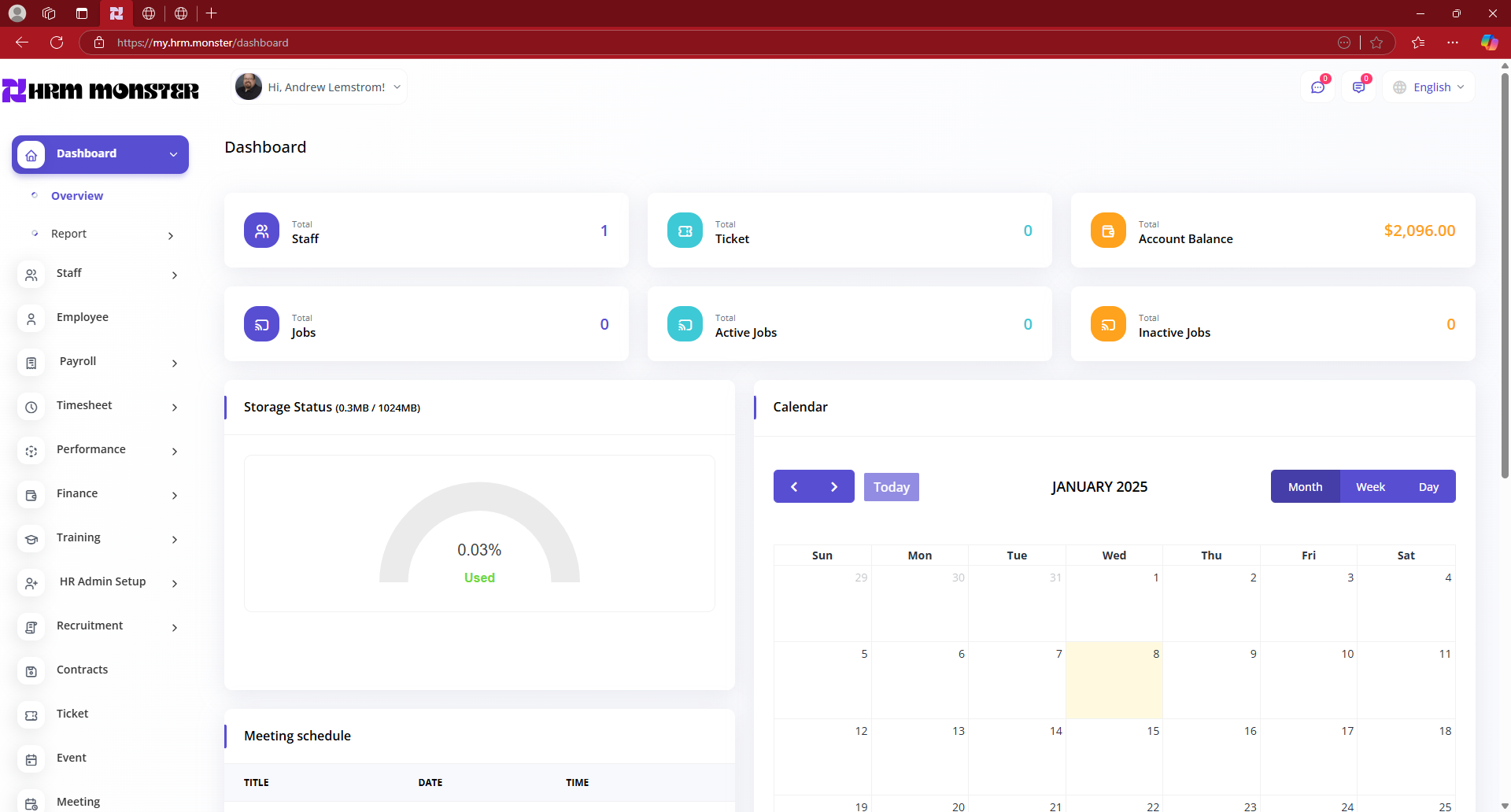The image size is (1511, 812).
Task: Expand the Timesheet submenu arrow
Action: coord(175,407)
